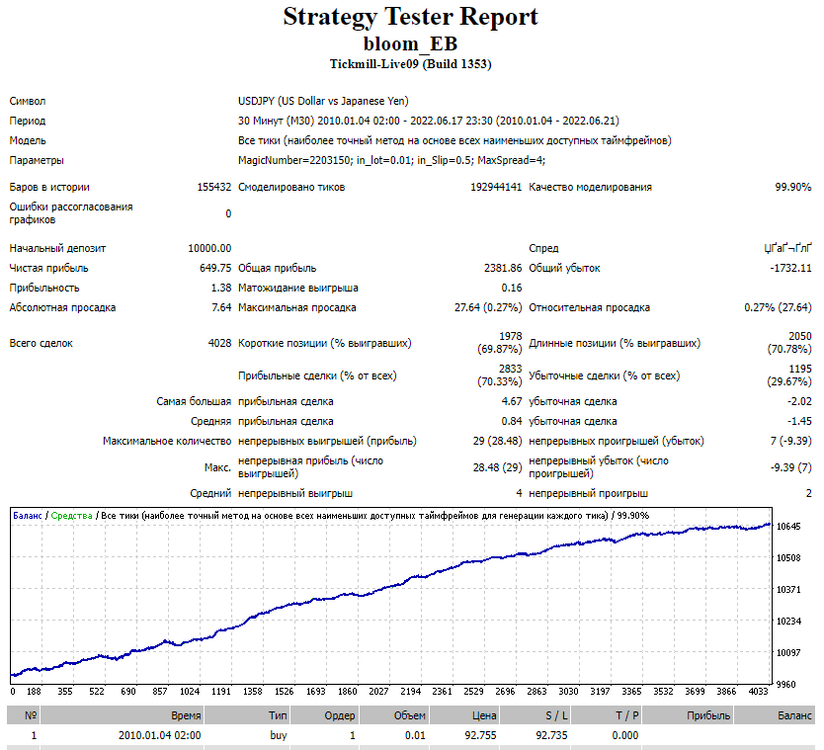Click the buy type cell in row 1
The height and width of the screenshot is (750, 824).
[x=279, y=735]
